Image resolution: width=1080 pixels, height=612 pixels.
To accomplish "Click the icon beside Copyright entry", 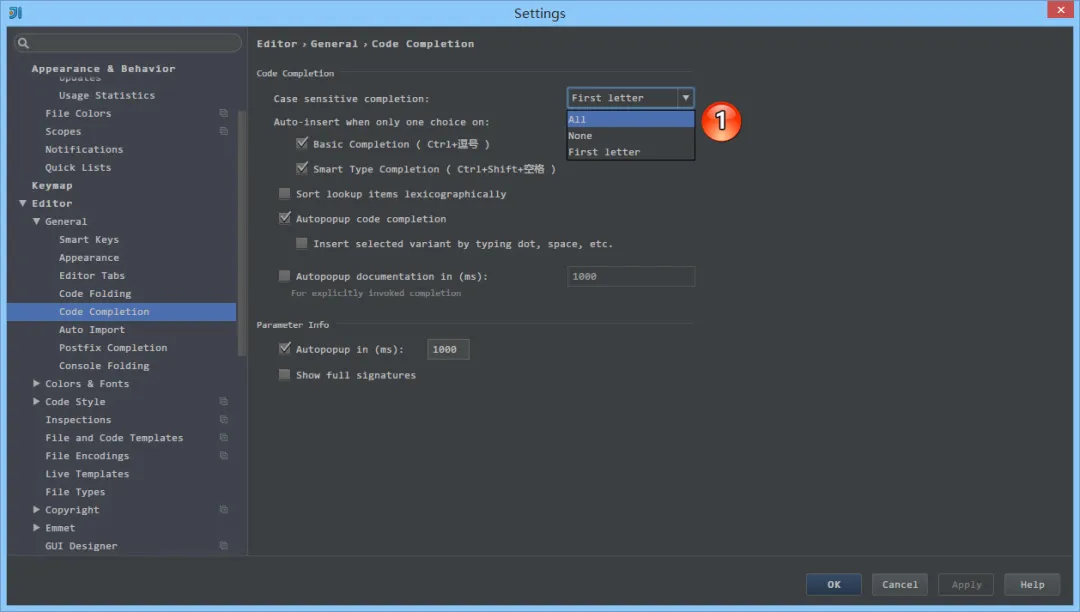I will (222, 509).
